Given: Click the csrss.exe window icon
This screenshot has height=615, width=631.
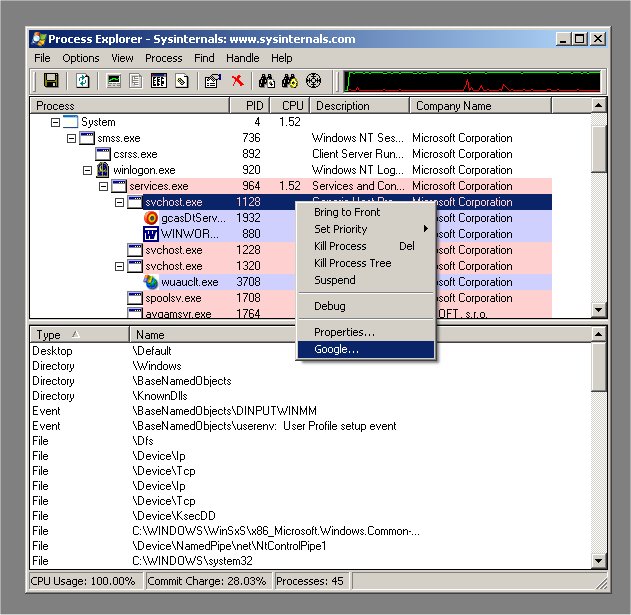Looking at the screenshot, I should (103, 154).
